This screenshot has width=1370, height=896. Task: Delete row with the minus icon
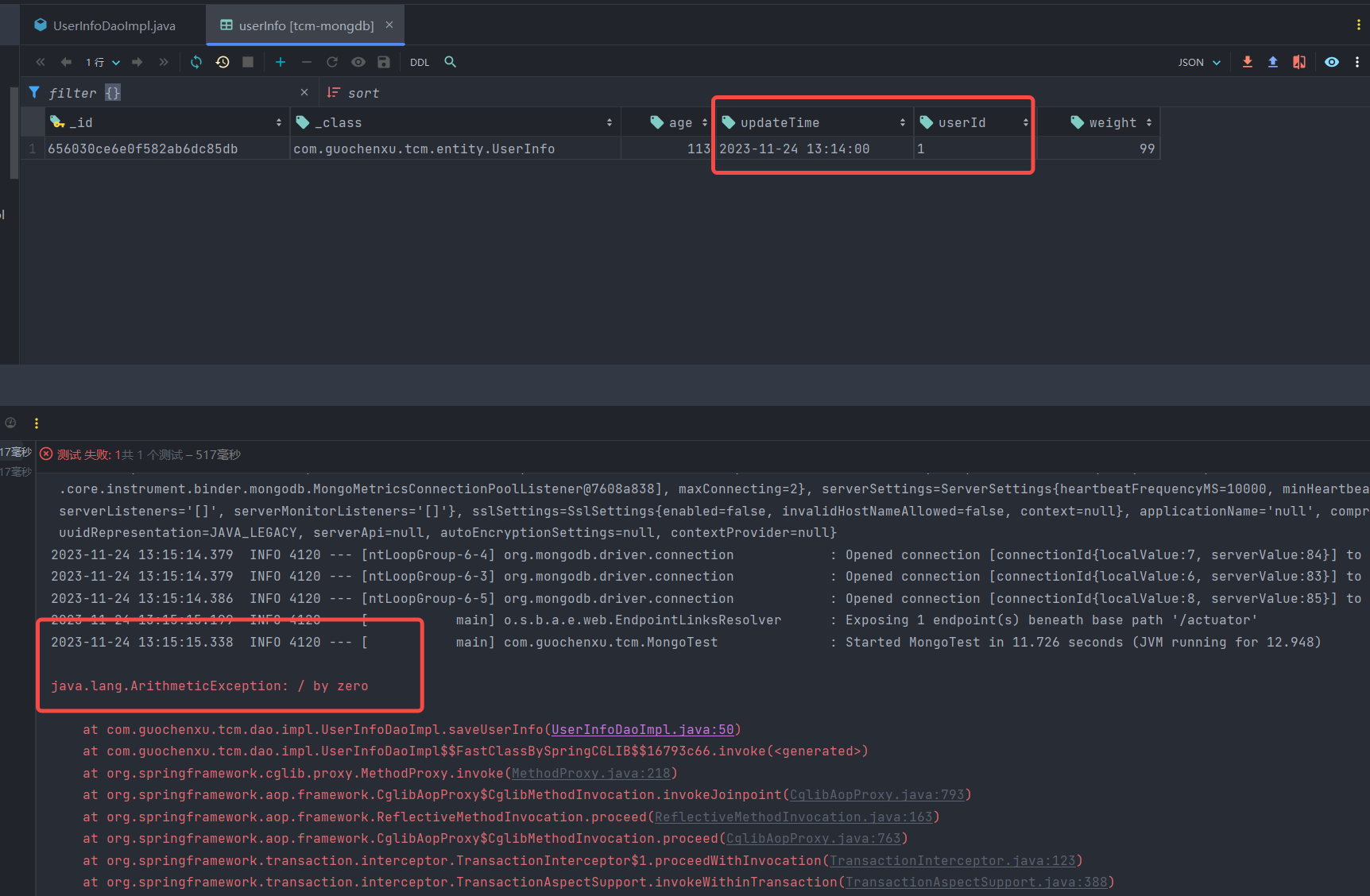tap(306, 62)
